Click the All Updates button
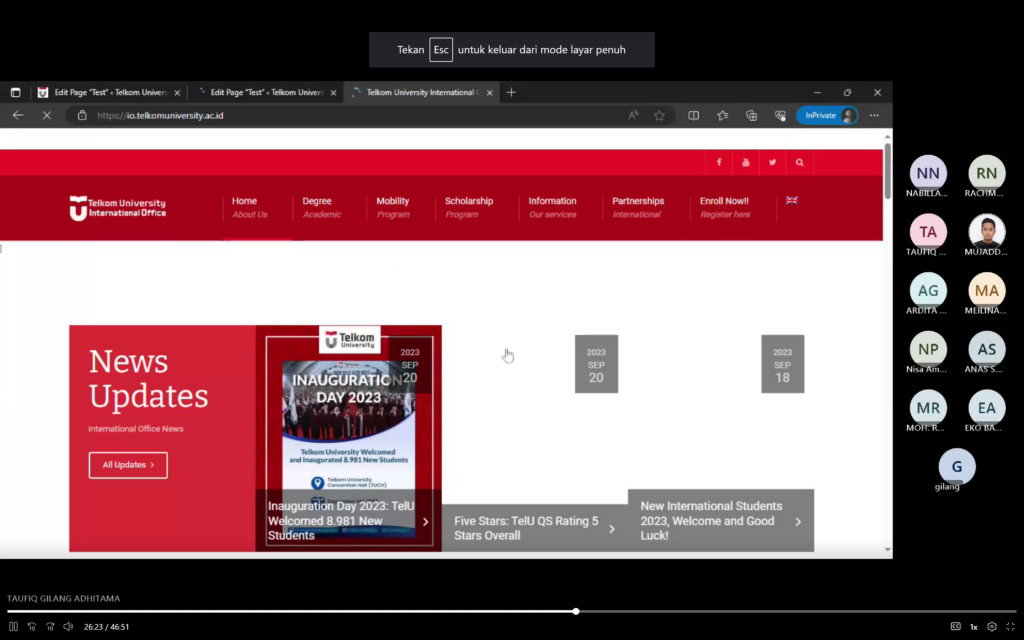1024x640 pixels. [128, 465]
